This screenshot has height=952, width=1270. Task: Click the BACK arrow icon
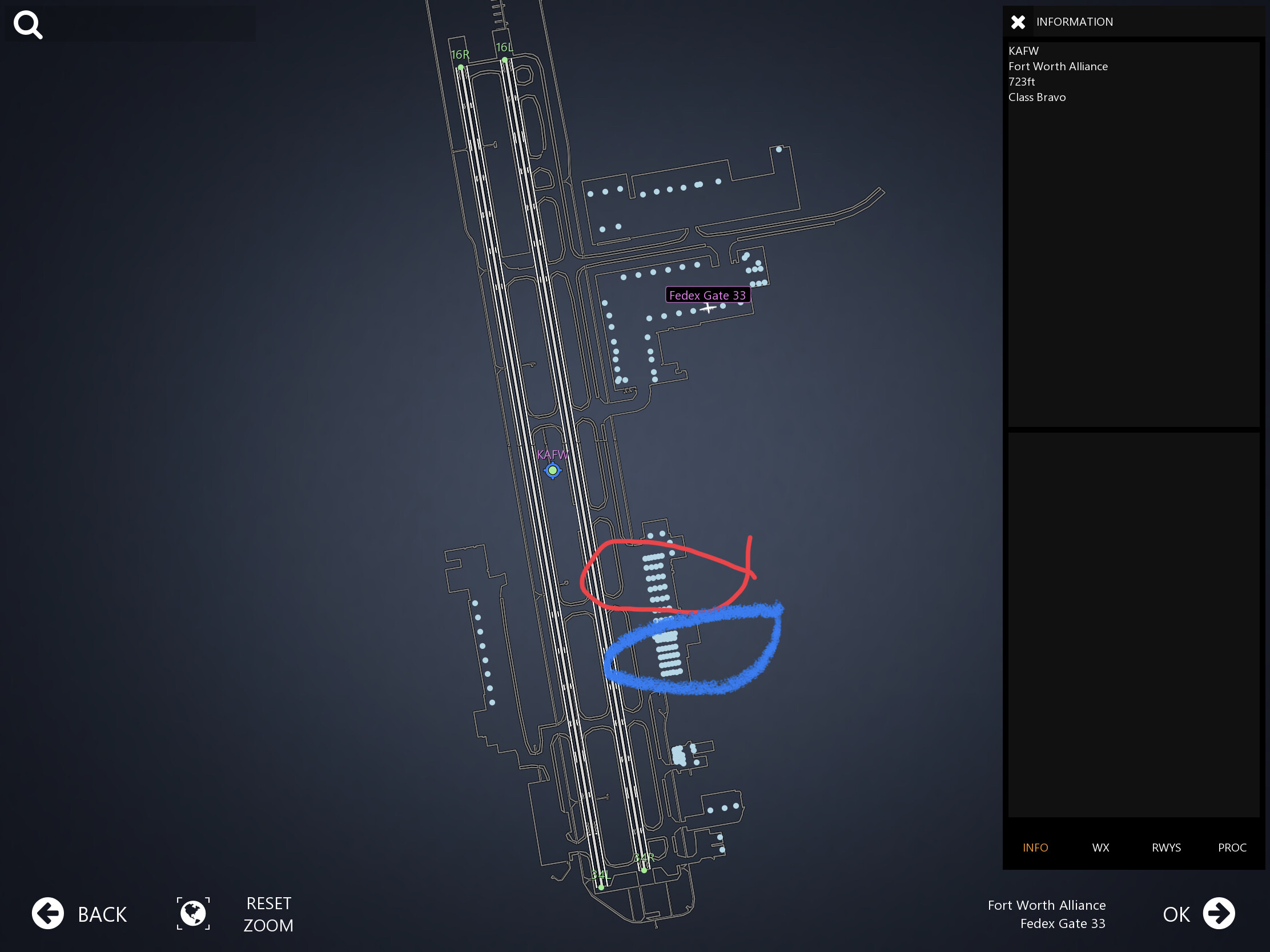(x=47, y=913)
